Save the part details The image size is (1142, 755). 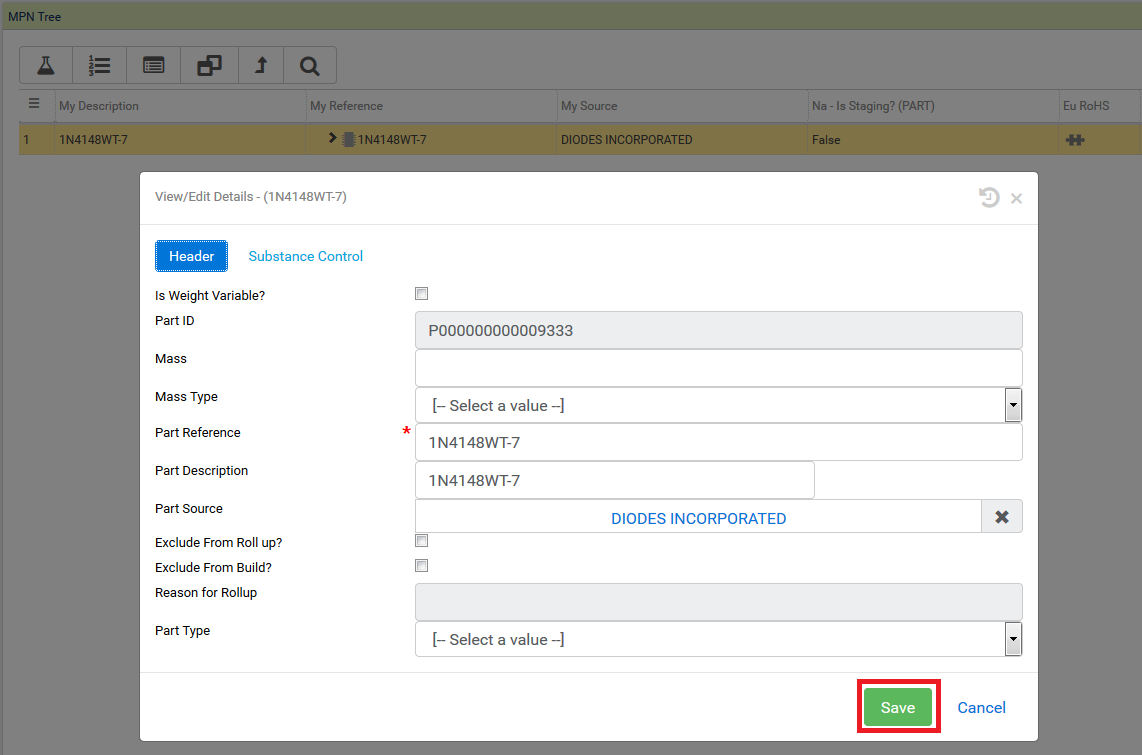click(898, 707)
